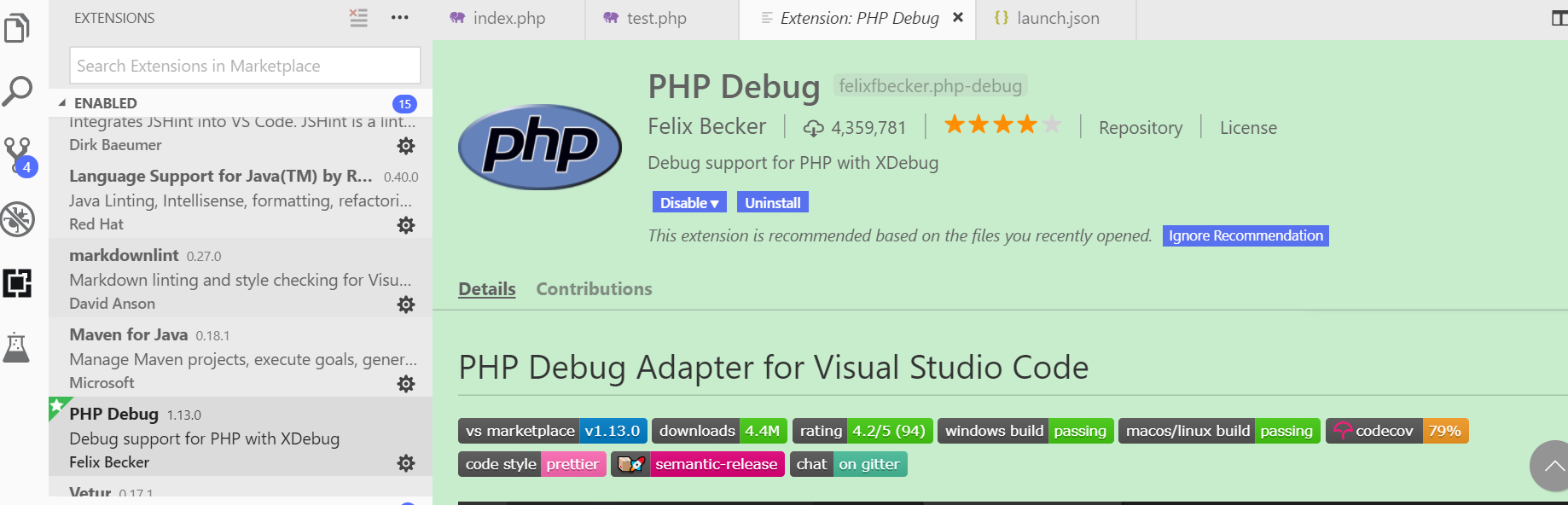Click the chat on gitter badge
Screen dimensions: 1568x505
point(849,464)
